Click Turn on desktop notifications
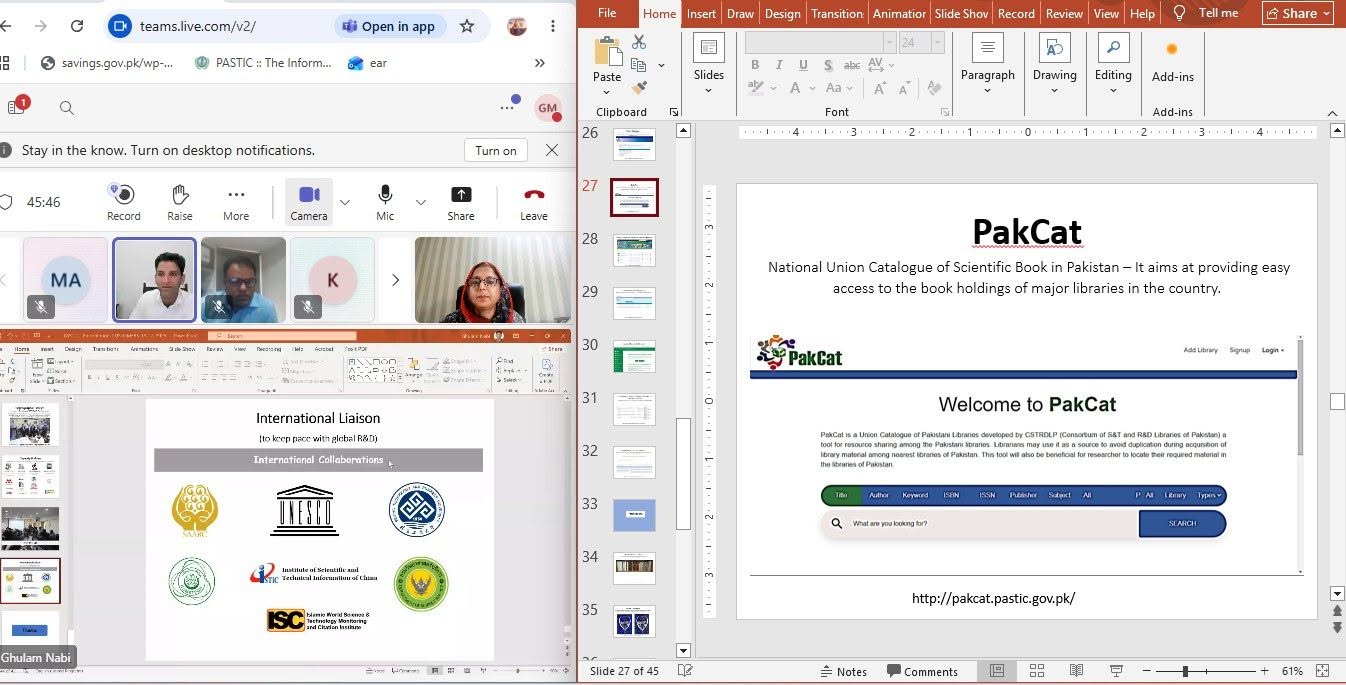Image resolution: width=1346 pixels, height=685 pixels. [x=496, y=151]
